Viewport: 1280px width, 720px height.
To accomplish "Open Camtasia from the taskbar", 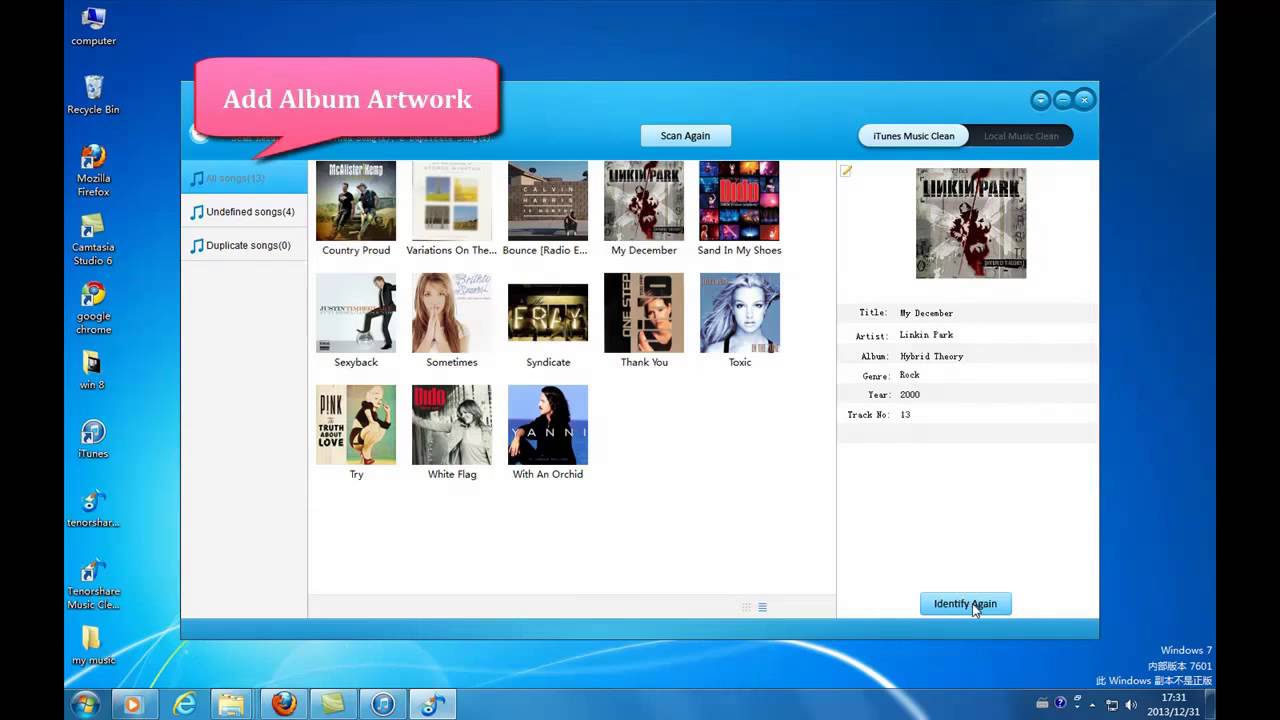I will pos(333,704).
